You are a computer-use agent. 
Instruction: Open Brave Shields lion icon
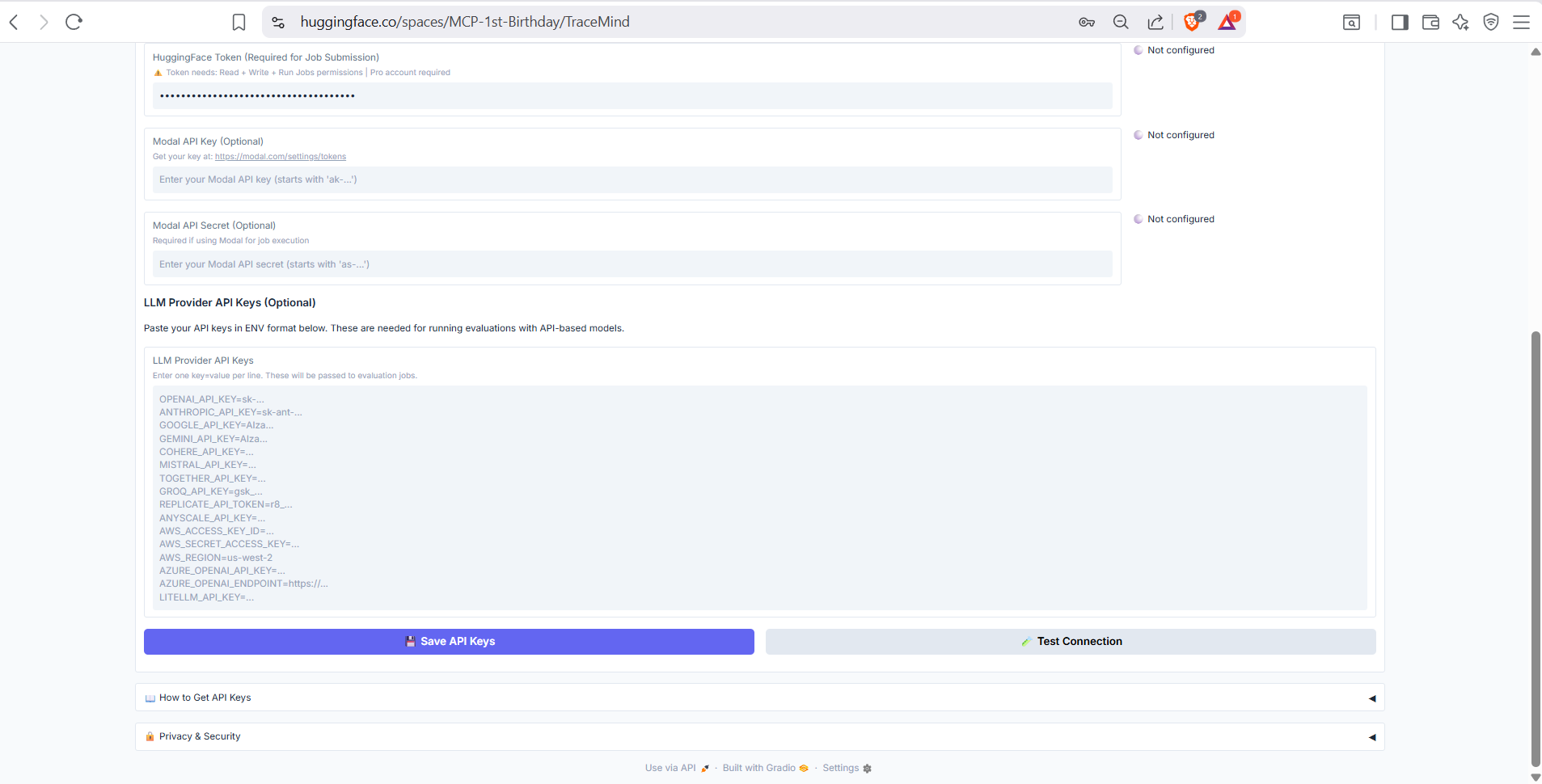[x=1193, y=21]
